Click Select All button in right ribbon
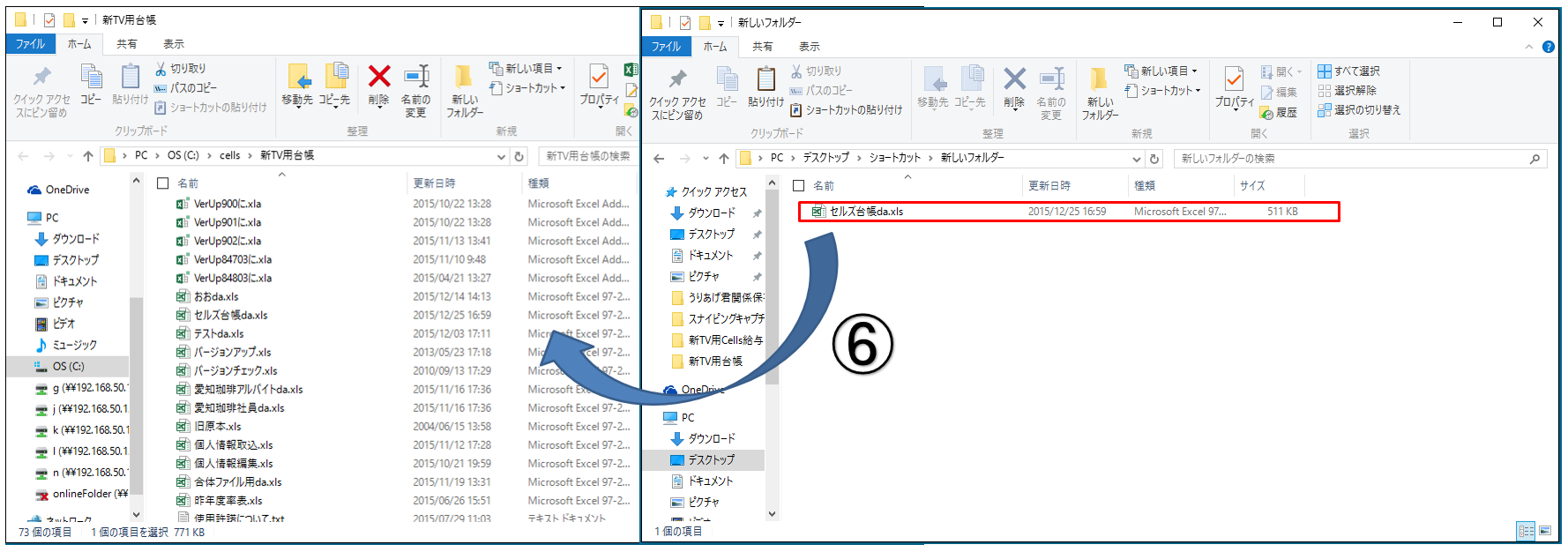 [x=1348, y=71]
